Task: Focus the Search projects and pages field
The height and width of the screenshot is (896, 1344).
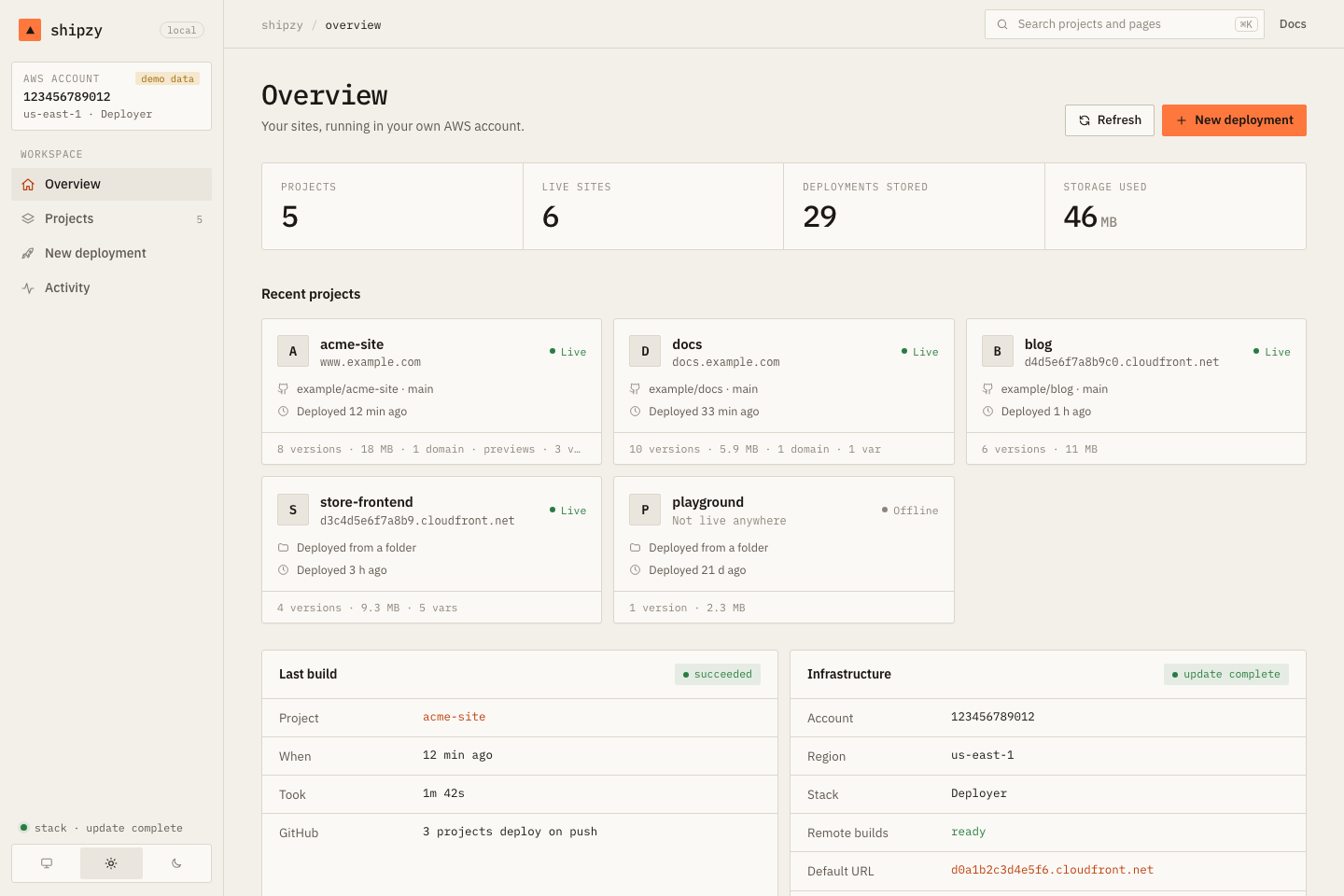Action: point(1125,24)
